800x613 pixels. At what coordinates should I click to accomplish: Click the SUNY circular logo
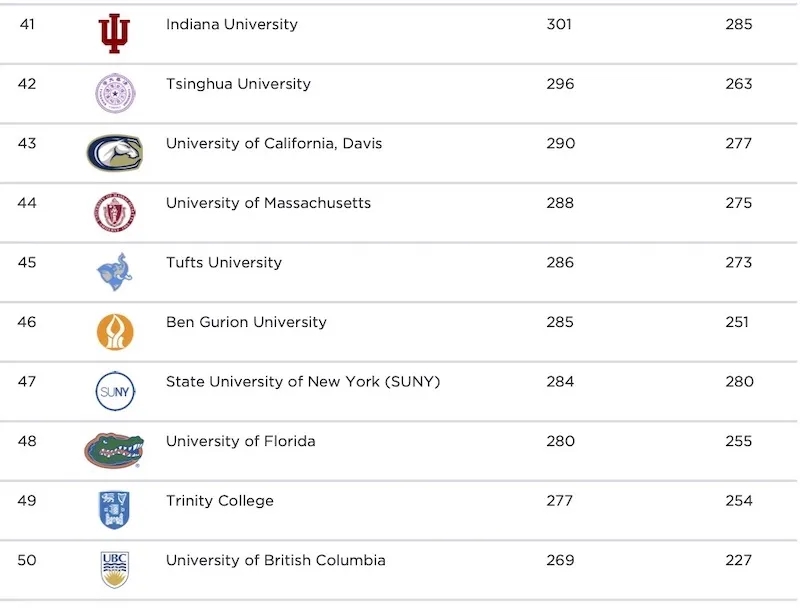115,391
